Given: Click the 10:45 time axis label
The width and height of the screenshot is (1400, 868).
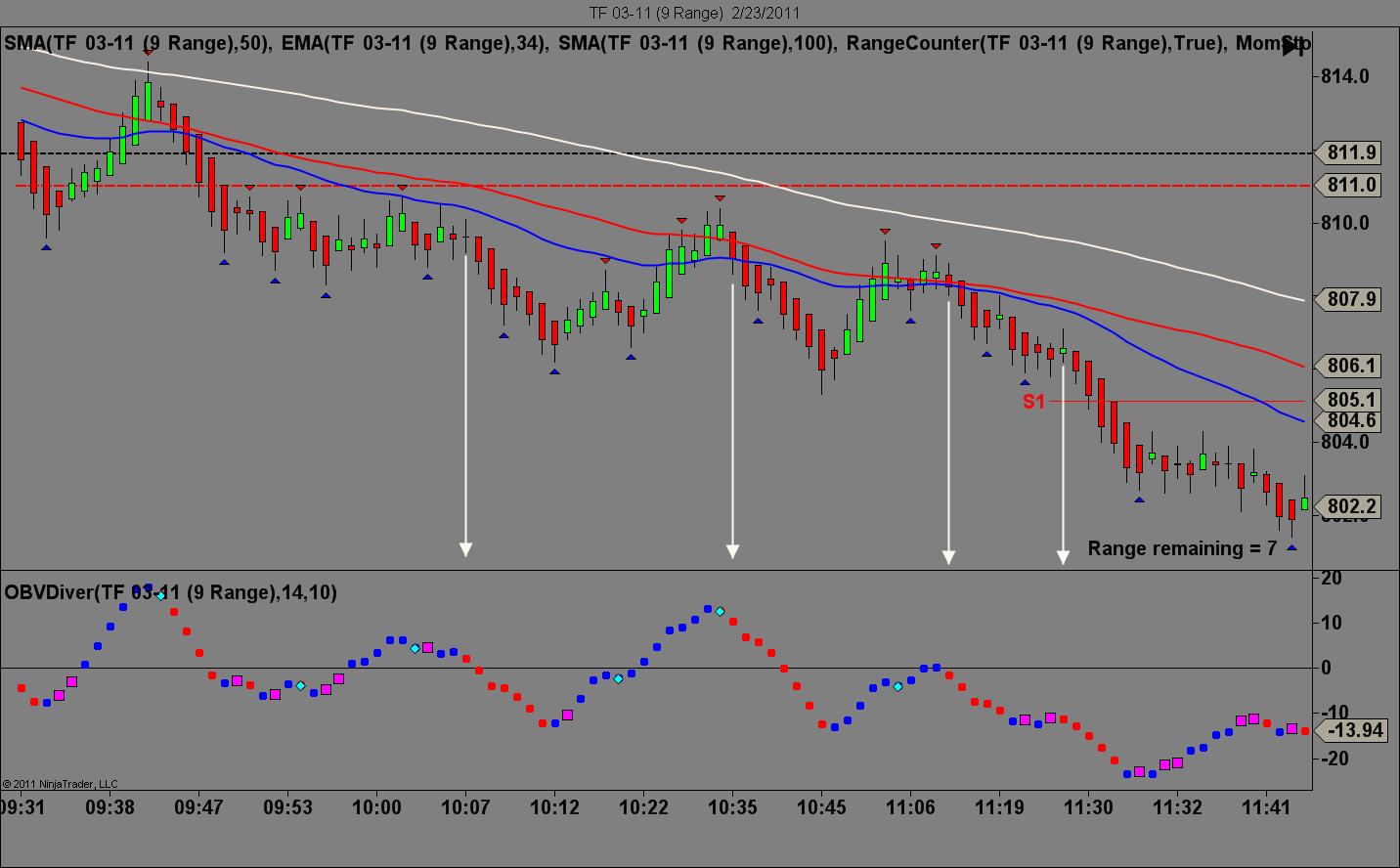Looking at the screenshot, I should click(x=821, y=808).
